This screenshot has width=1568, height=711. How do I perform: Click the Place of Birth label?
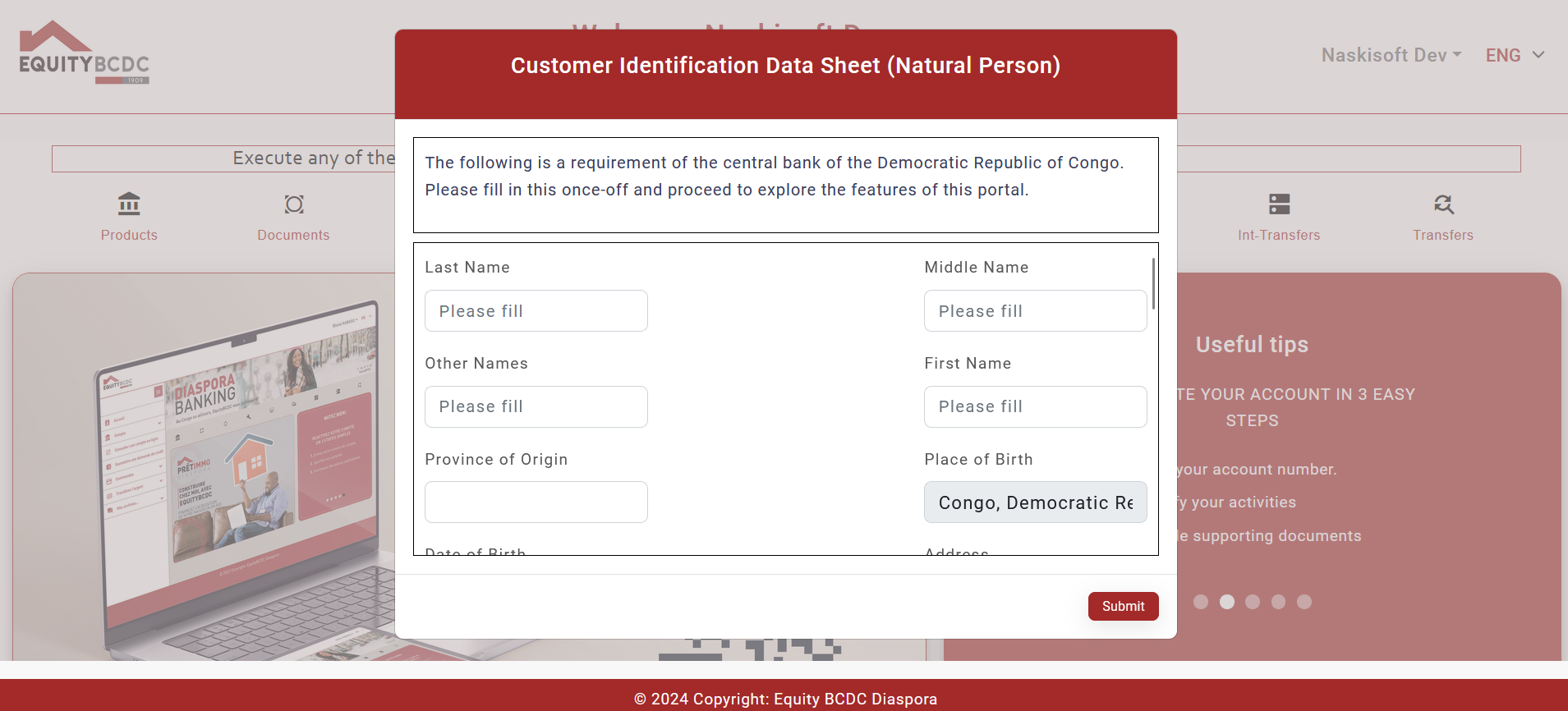(x=978, y=460)
